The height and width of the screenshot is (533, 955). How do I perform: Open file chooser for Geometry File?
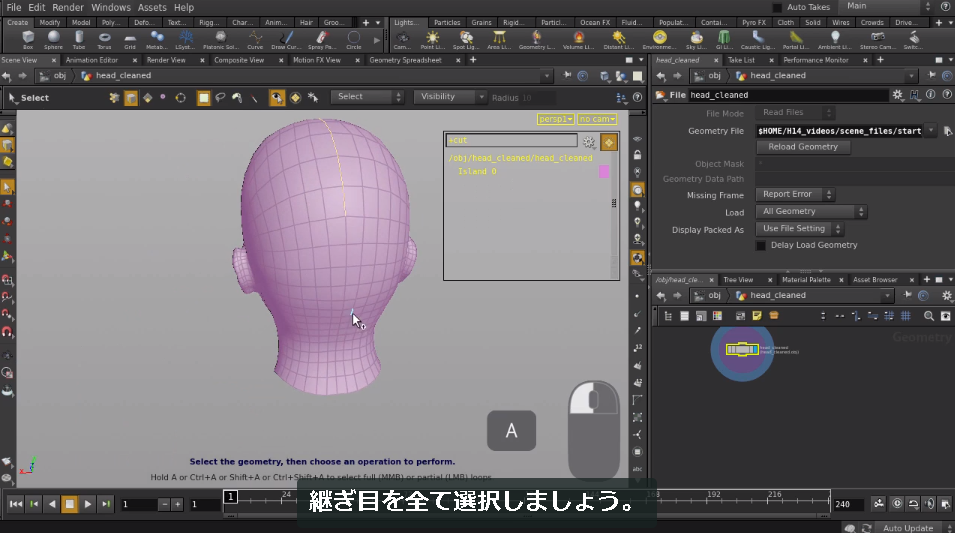tap(947, 131)
